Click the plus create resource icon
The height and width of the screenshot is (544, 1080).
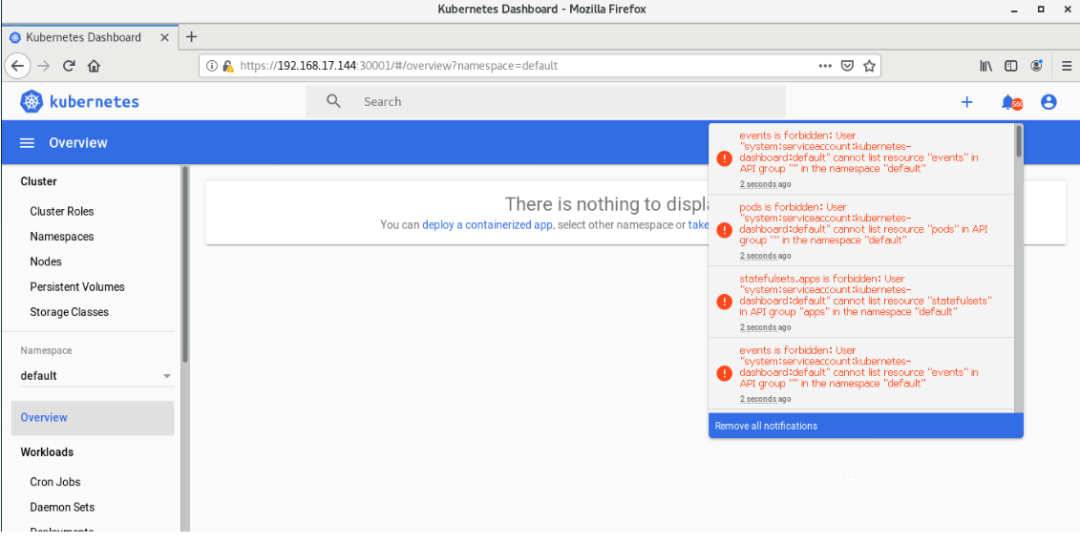point(967,102)
